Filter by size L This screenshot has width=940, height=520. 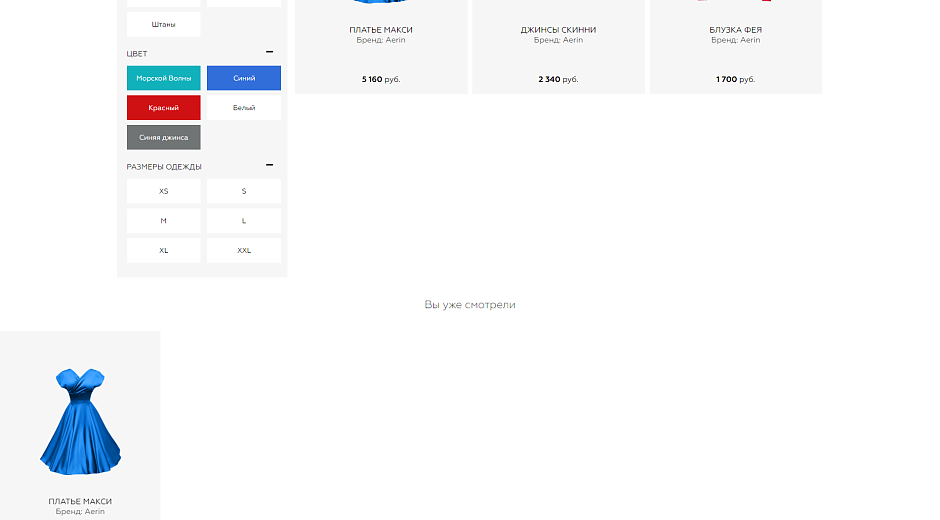click(244, 221)
